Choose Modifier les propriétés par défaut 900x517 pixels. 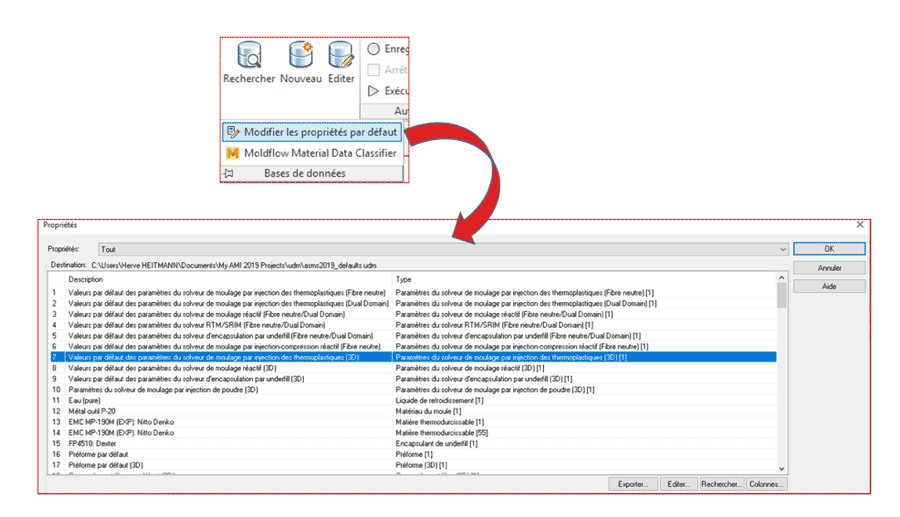pos(312,132)
